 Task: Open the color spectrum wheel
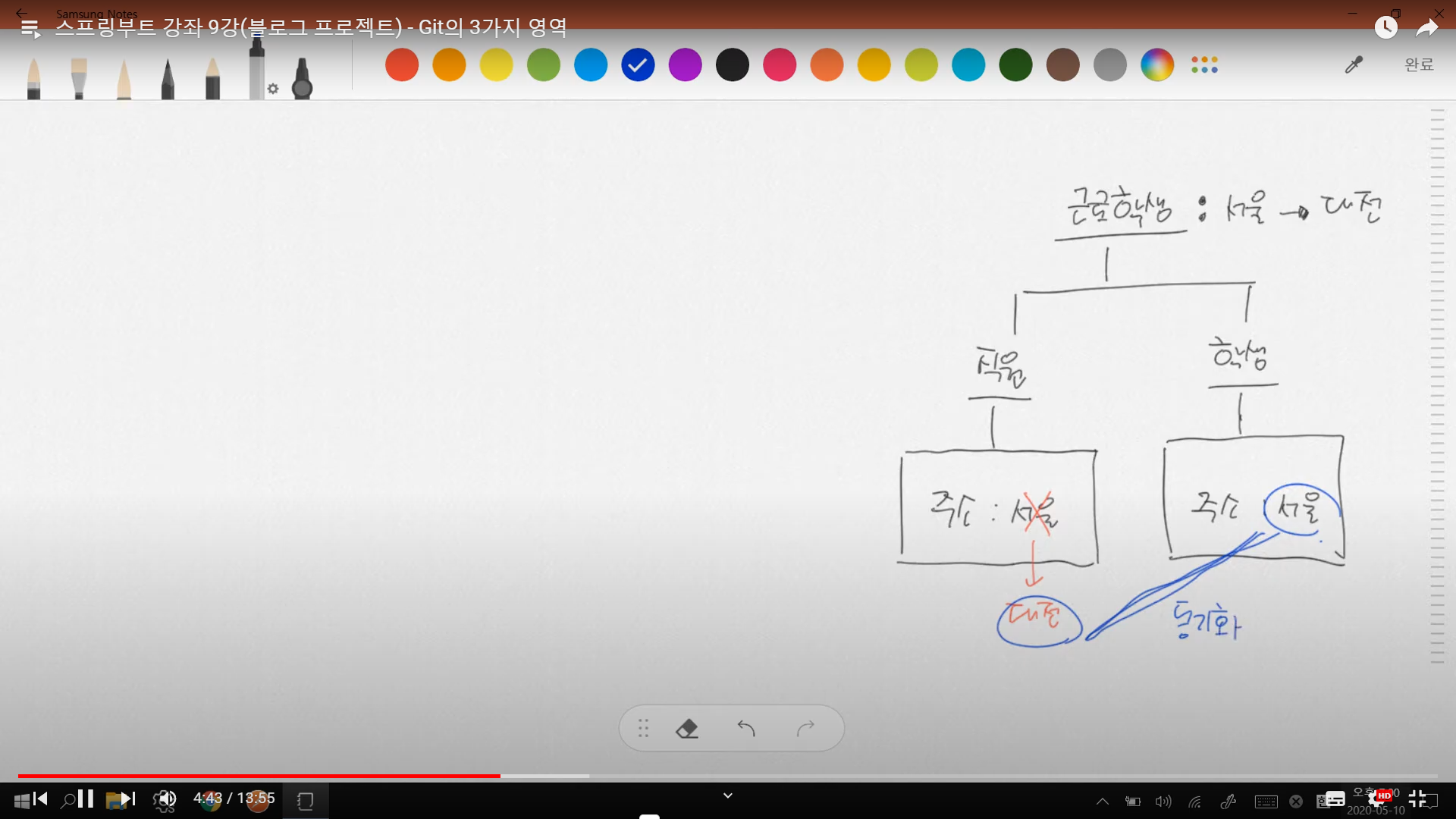point(1157,65)
